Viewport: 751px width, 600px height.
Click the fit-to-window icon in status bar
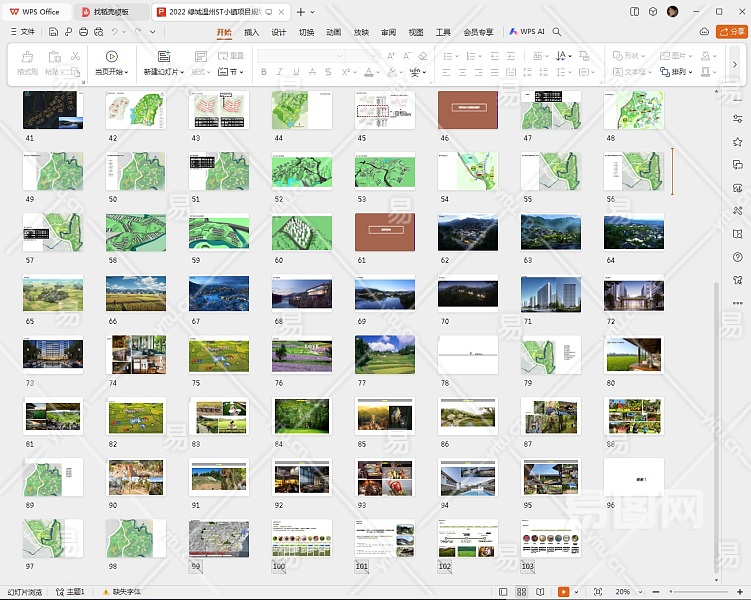[597, 592]
